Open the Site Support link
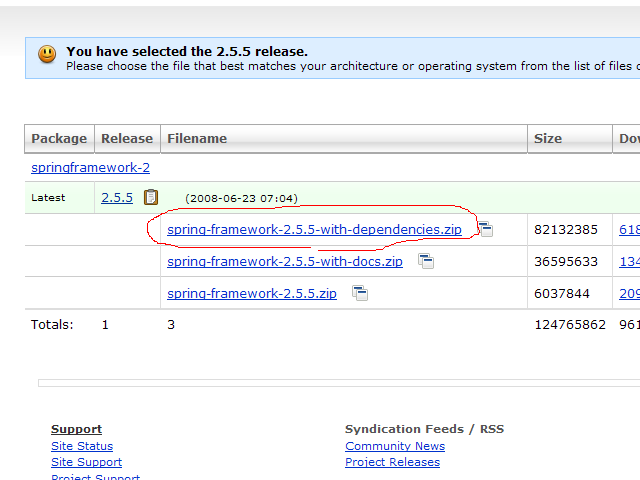 (x=87, y=462)
